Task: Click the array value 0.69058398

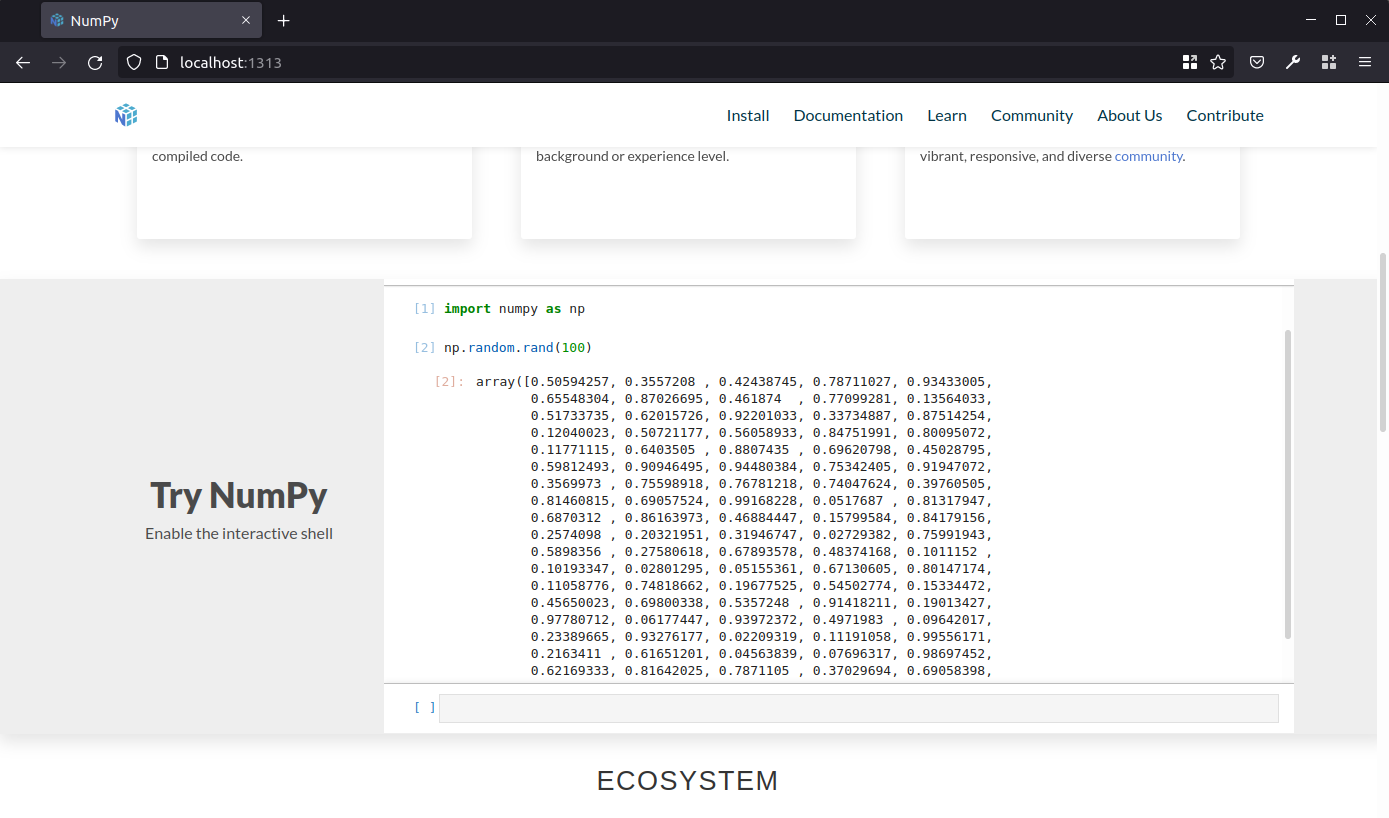Action: click(x=946, y=670)
